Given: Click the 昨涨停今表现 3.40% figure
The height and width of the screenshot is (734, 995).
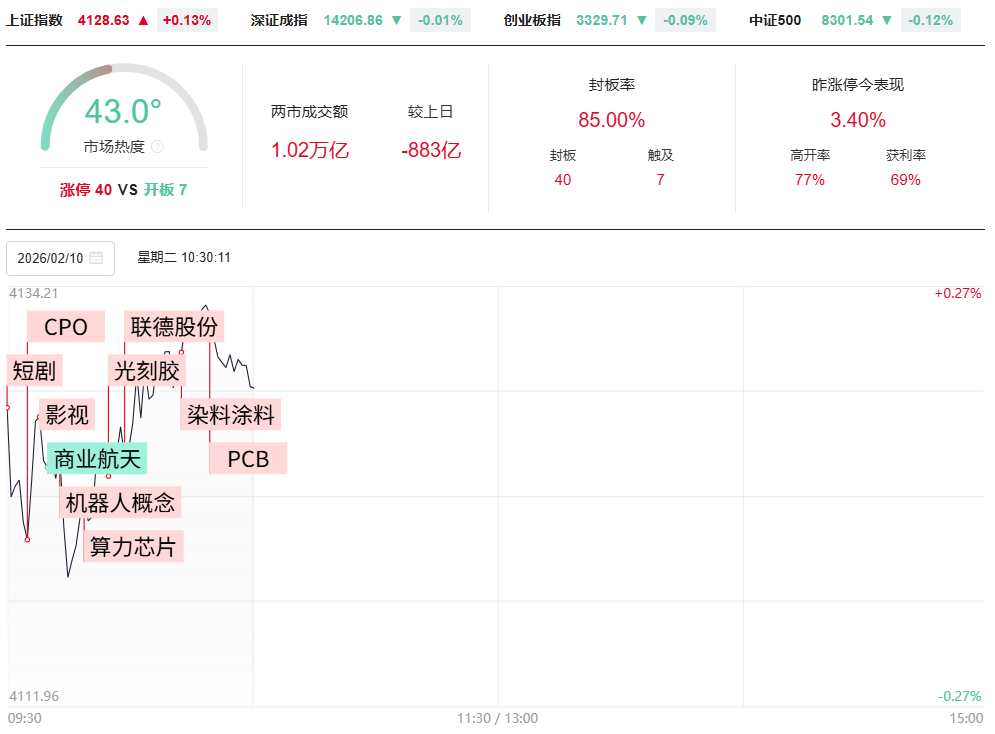Looking at the screenshot, I should [858, 120].
